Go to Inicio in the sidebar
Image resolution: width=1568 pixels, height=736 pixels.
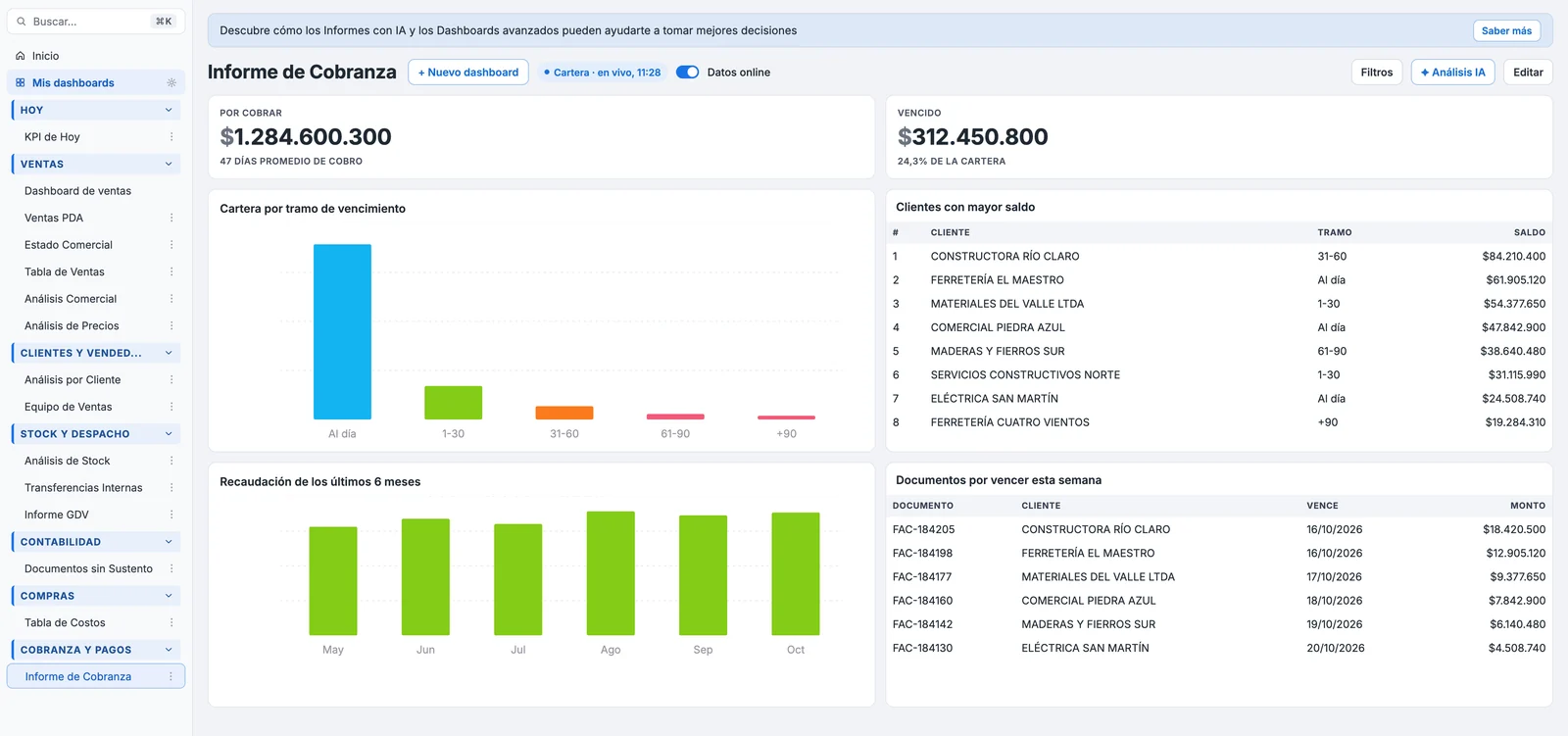[x=96, y=56]
